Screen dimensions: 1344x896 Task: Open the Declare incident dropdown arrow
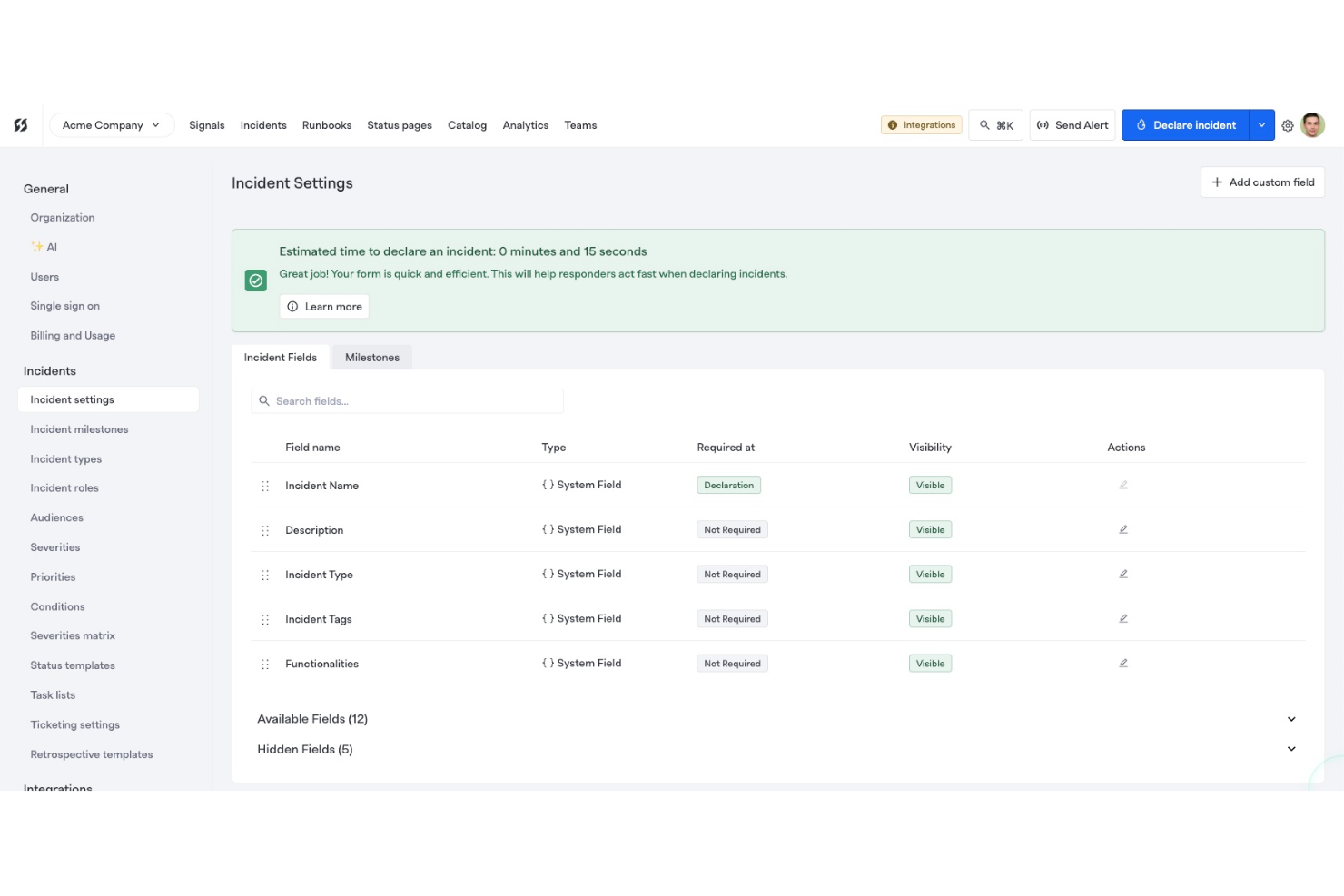tap(1261, 125)
